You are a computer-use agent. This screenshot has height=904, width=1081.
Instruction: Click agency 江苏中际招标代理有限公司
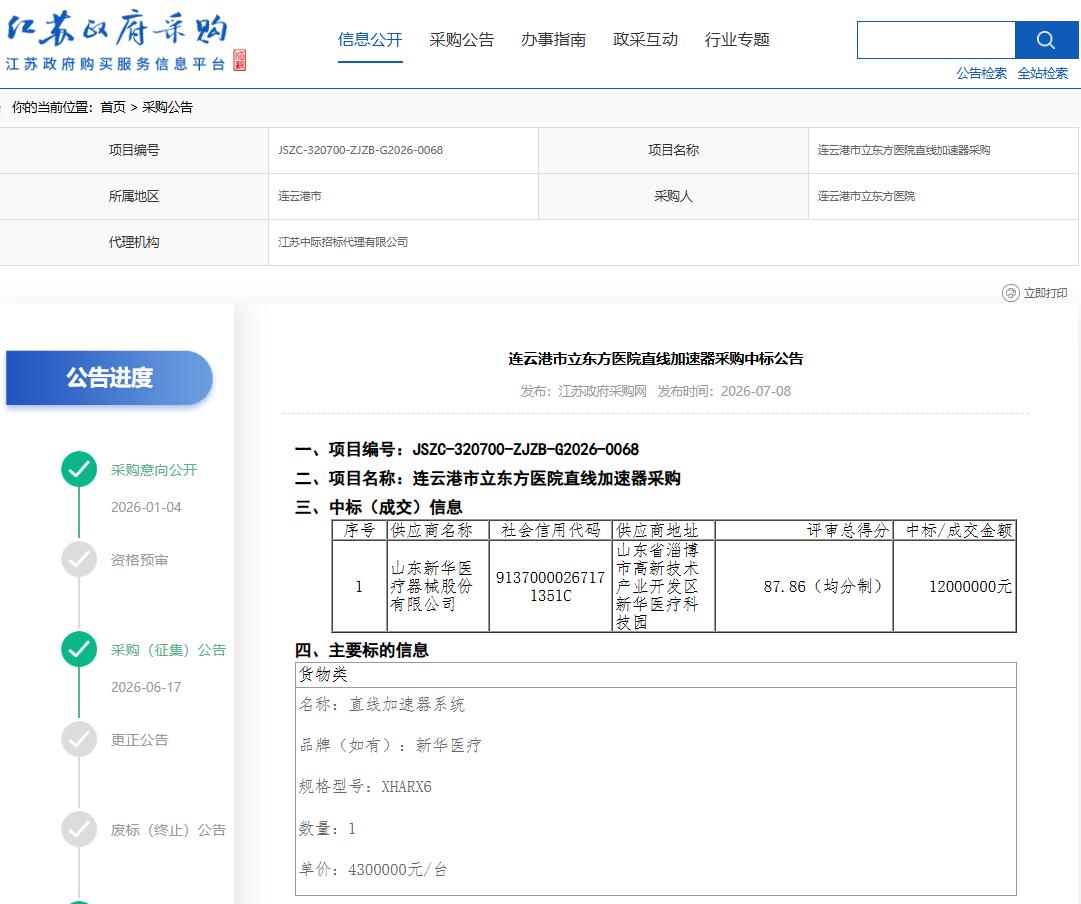click(x=343, y=242)
